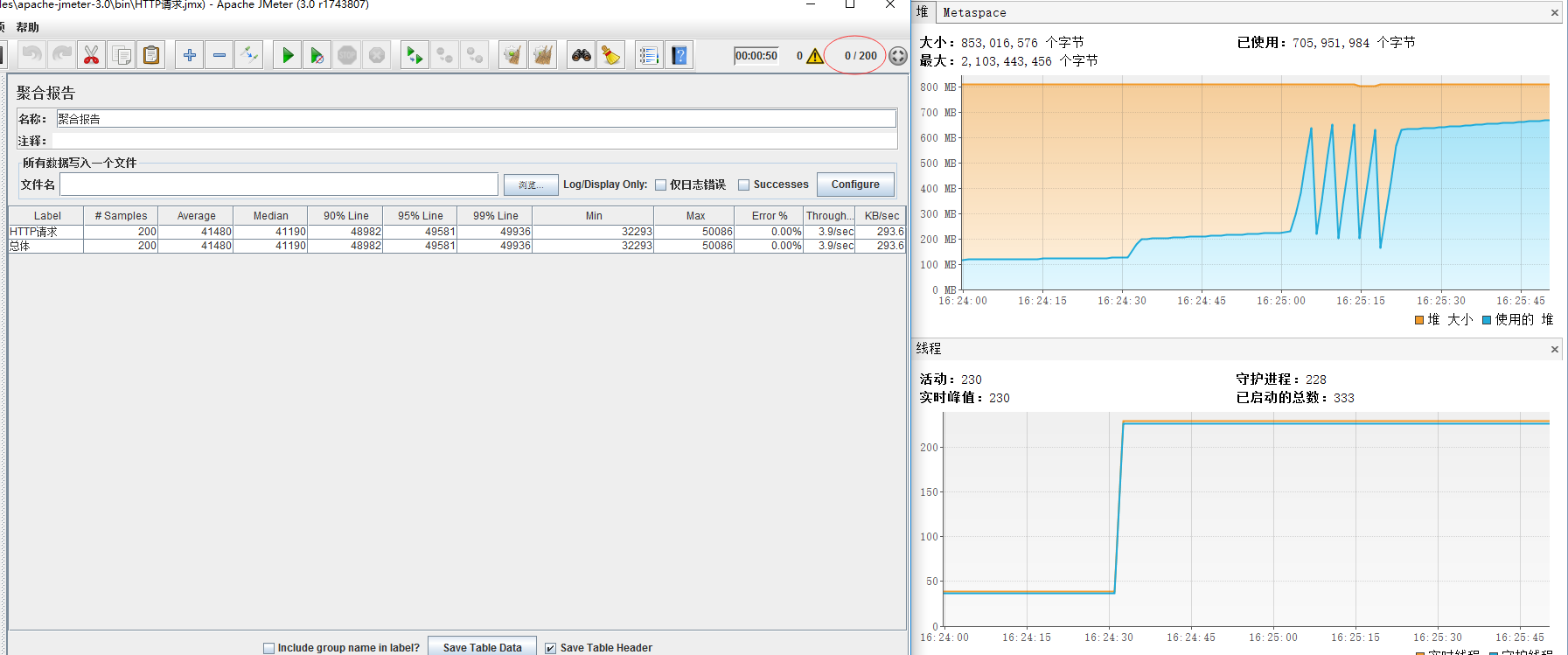
Task: Click the Clear results broom icon
Action: point(512,55)
